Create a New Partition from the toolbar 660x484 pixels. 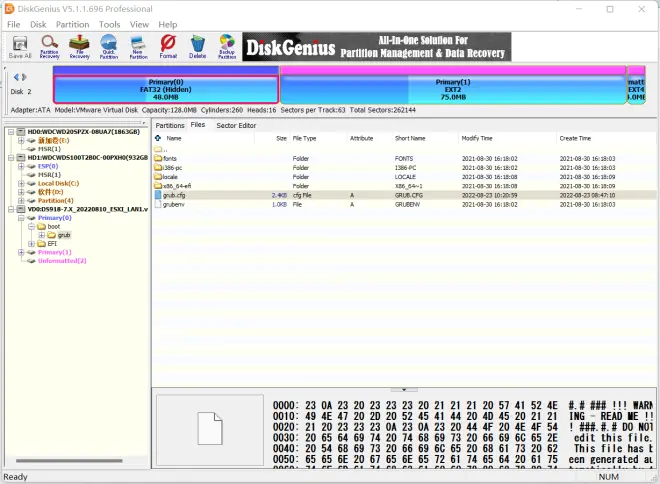coord(138,47)
